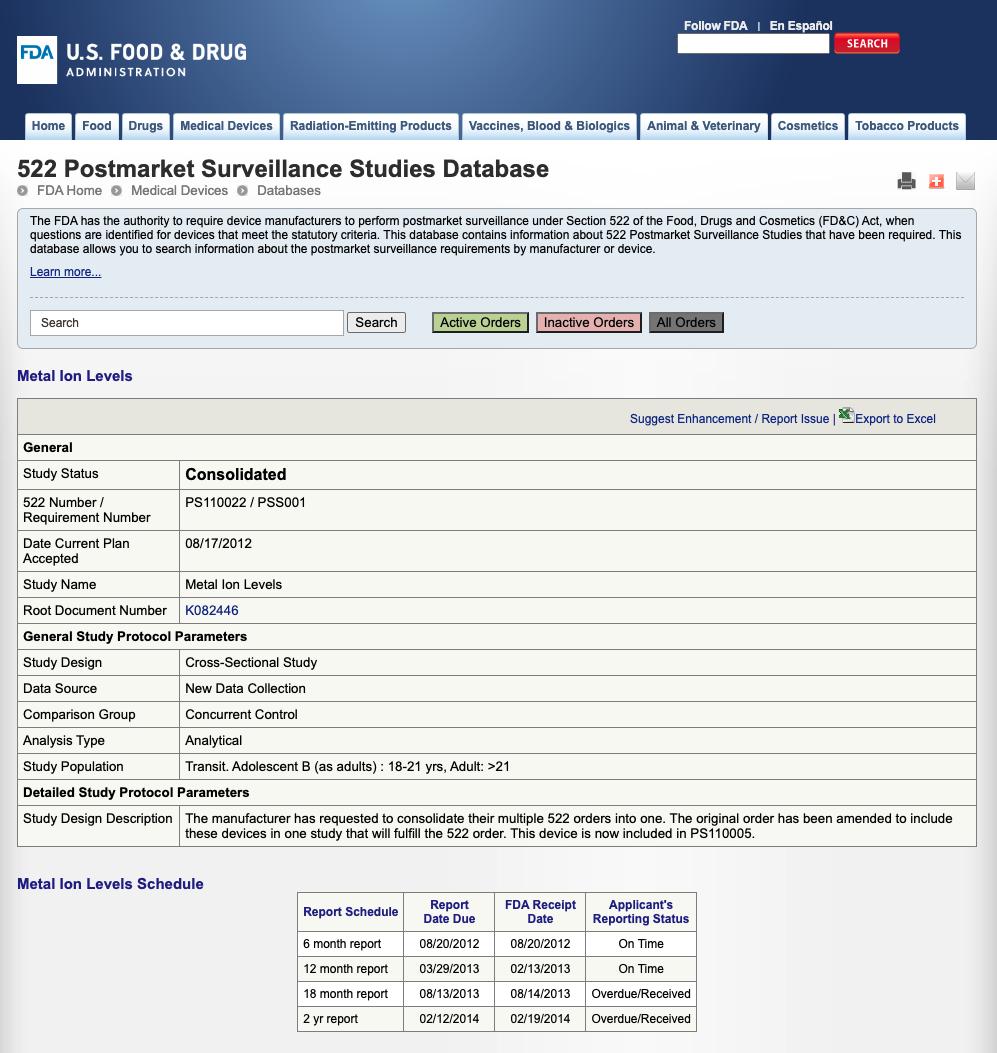Viewport: 997px width, 1053px height.
Task: Click receipt date 02/19/2014
Action: (x=540, y=1019)
